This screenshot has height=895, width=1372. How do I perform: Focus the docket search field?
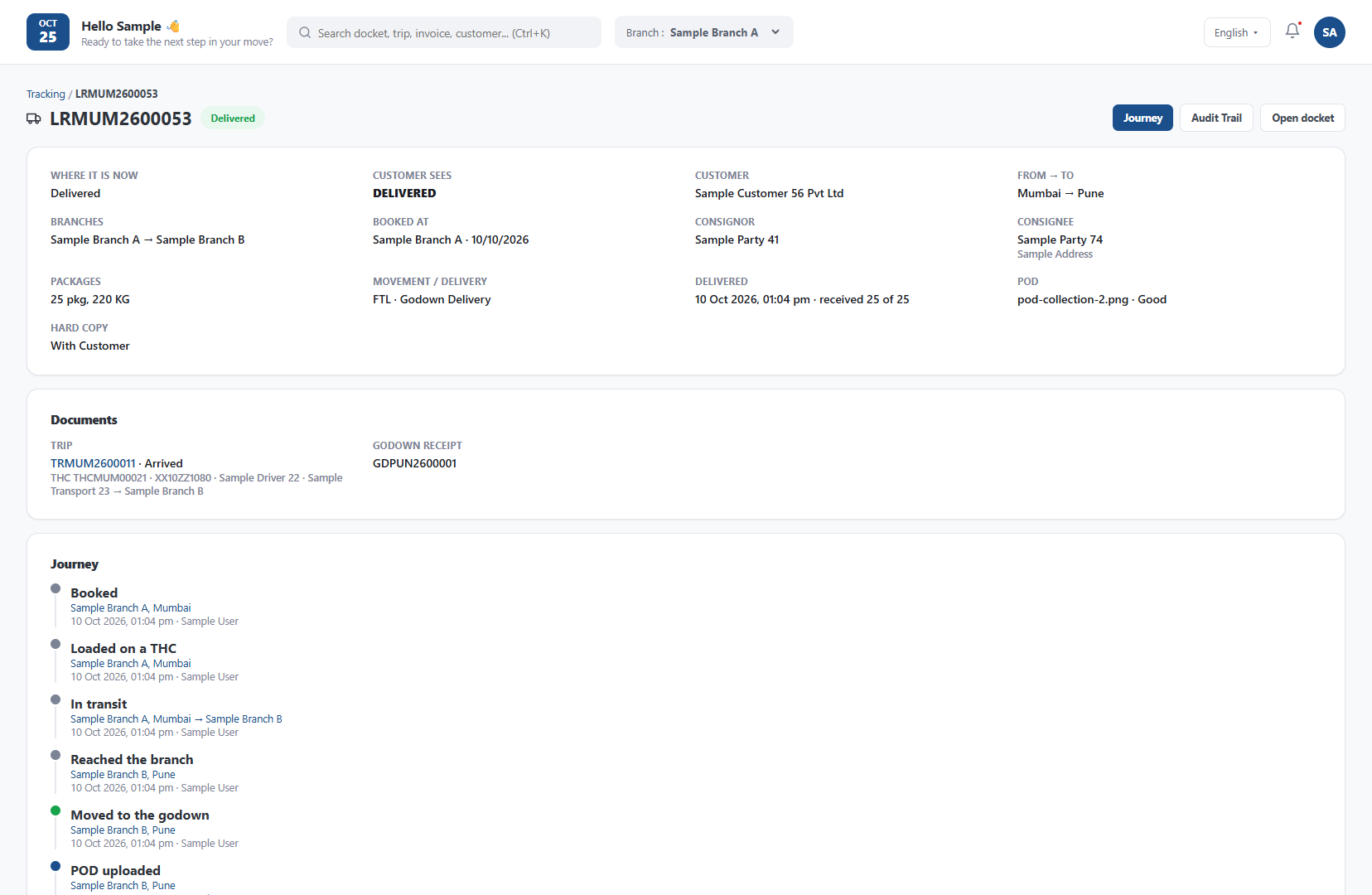(x=444, y=32)
